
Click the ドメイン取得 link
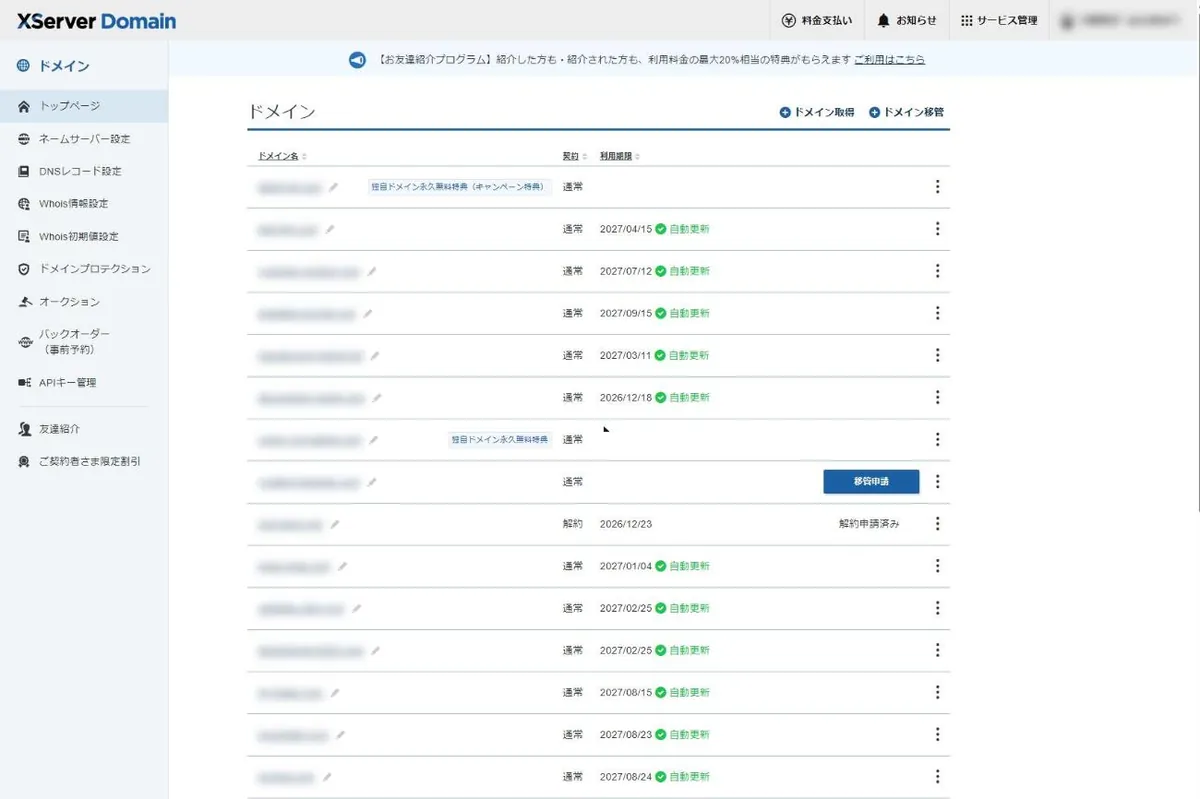pyautogui.click(x=817, y=113)
